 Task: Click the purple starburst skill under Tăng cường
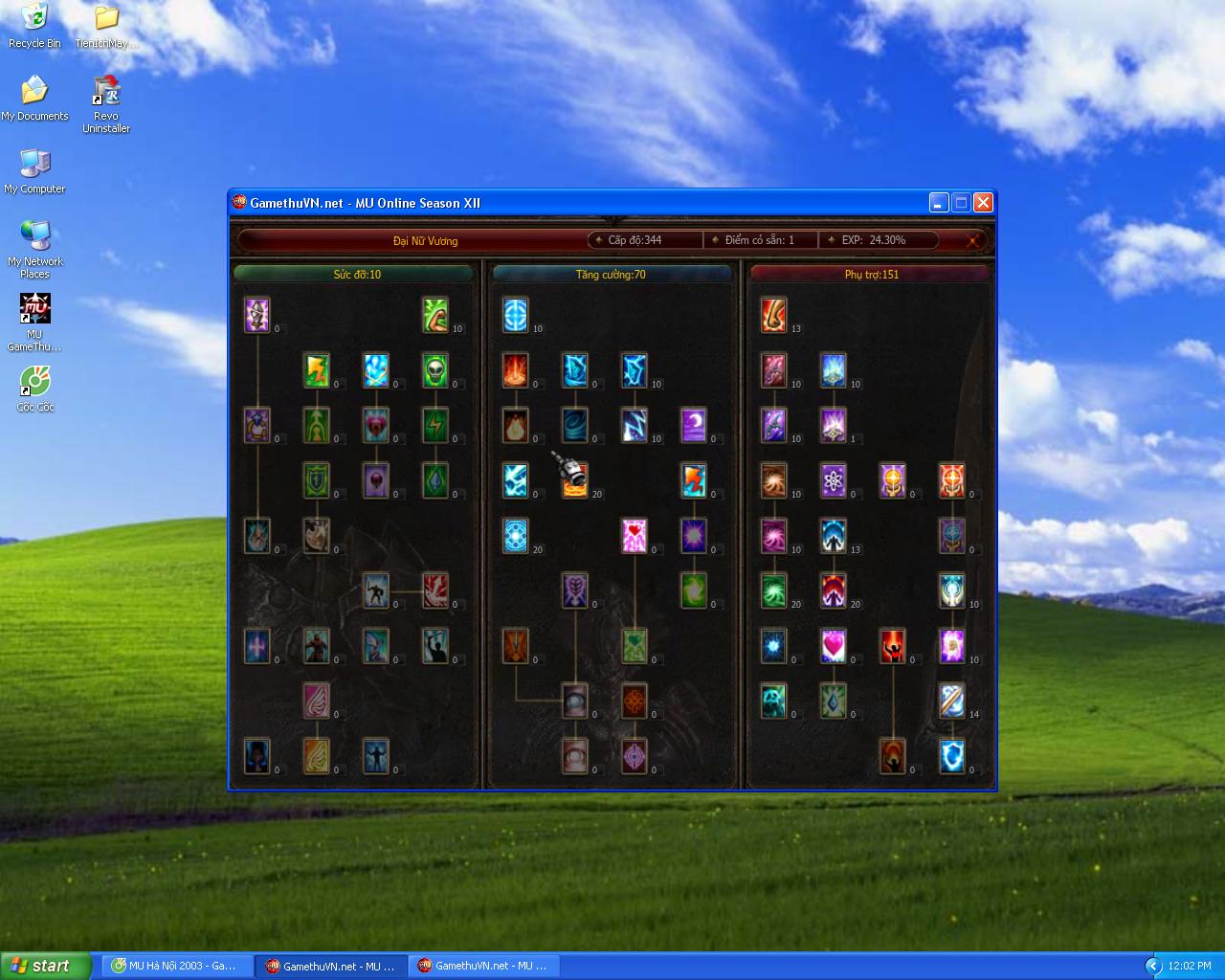694,535
